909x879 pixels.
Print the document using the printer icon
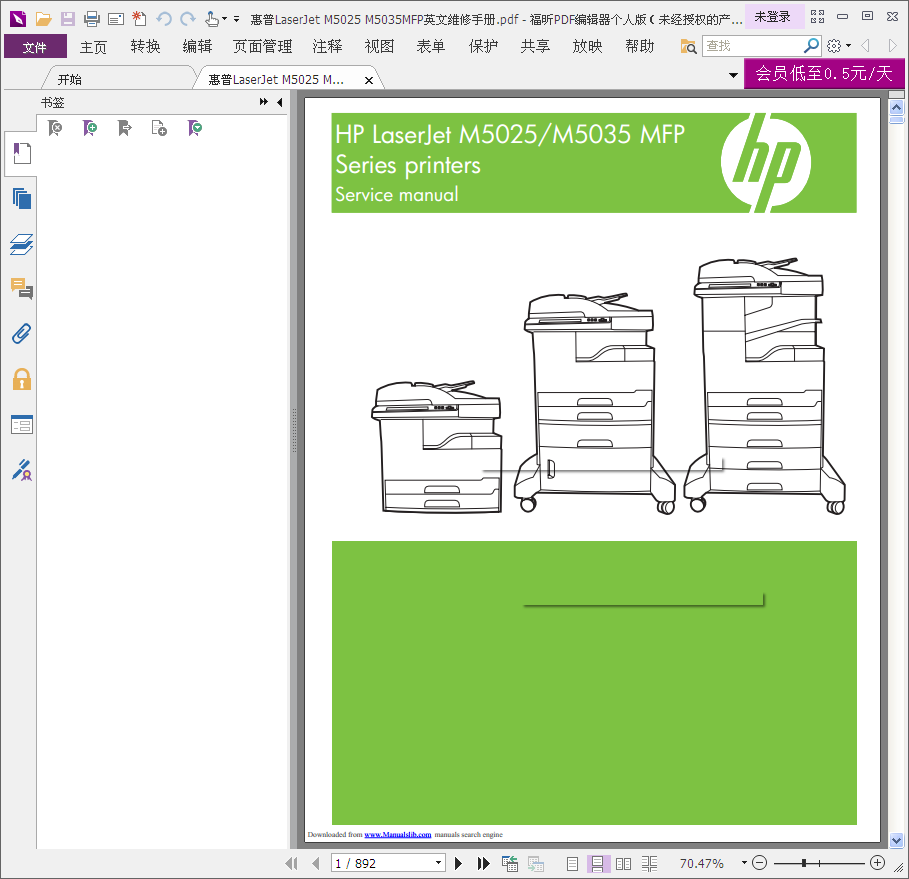pos(92,19)
